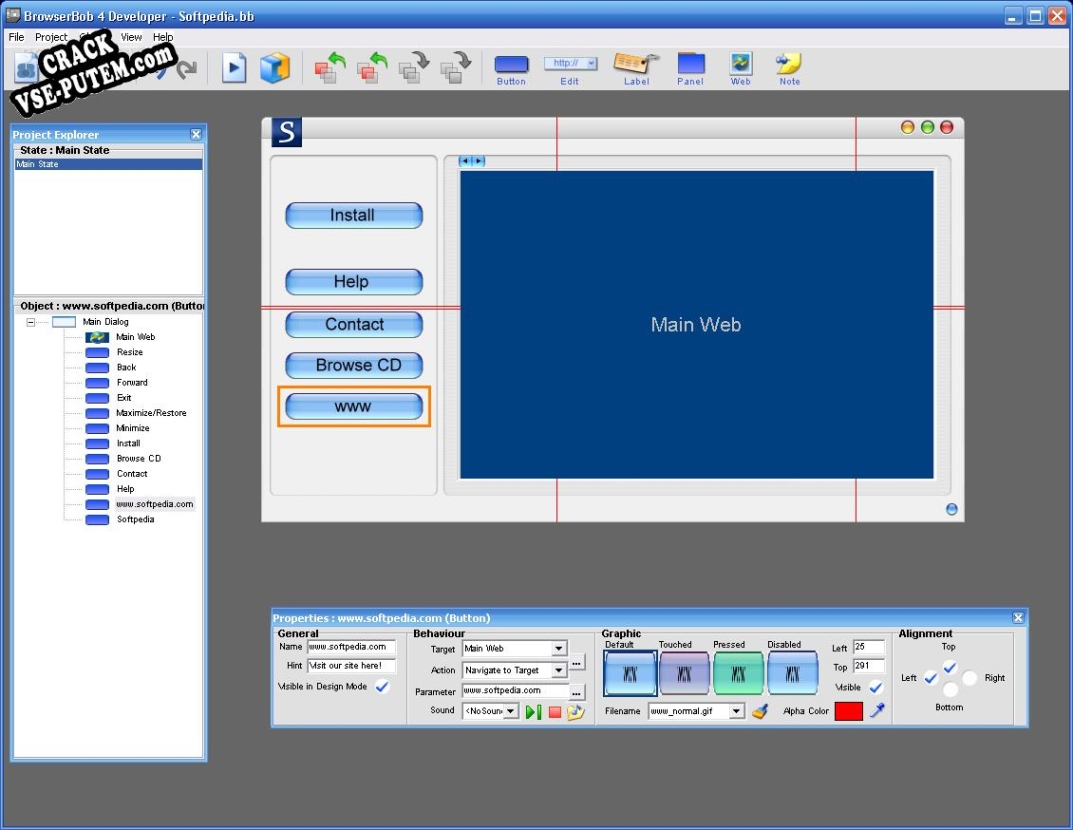Click the redo arrow in the toolbar
1073x830 pixels.
click(x=186, y=68)
